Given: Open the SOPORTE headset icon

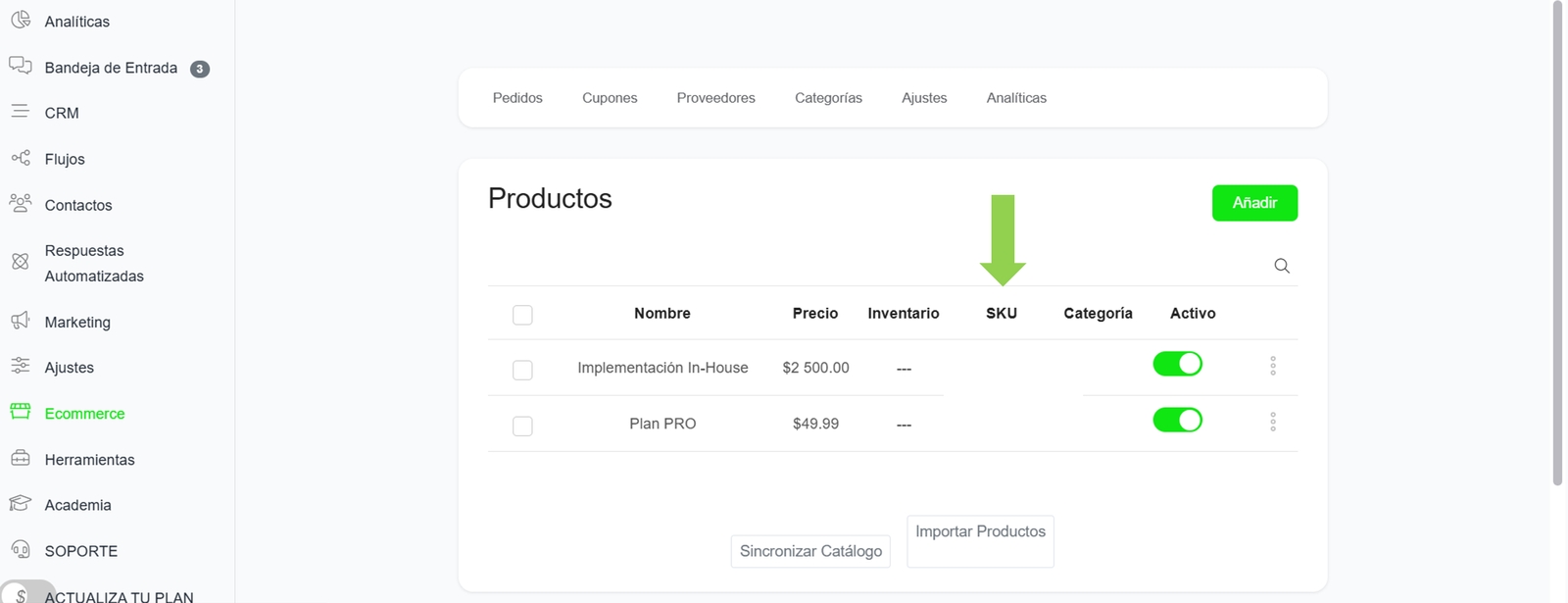Looking at the screenshot, I should pos(21,549).
